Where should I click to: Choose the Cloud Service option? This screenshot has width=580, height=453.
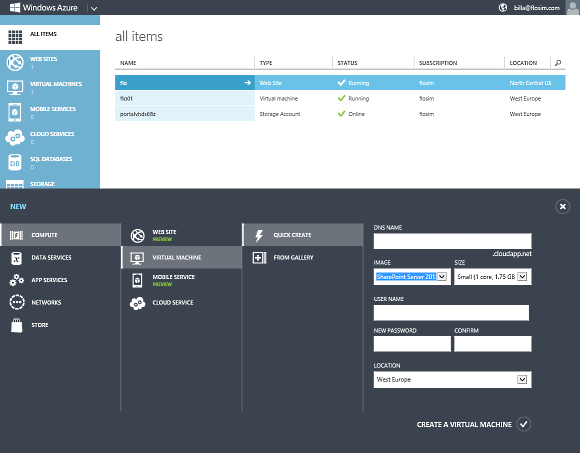(182, 302)
